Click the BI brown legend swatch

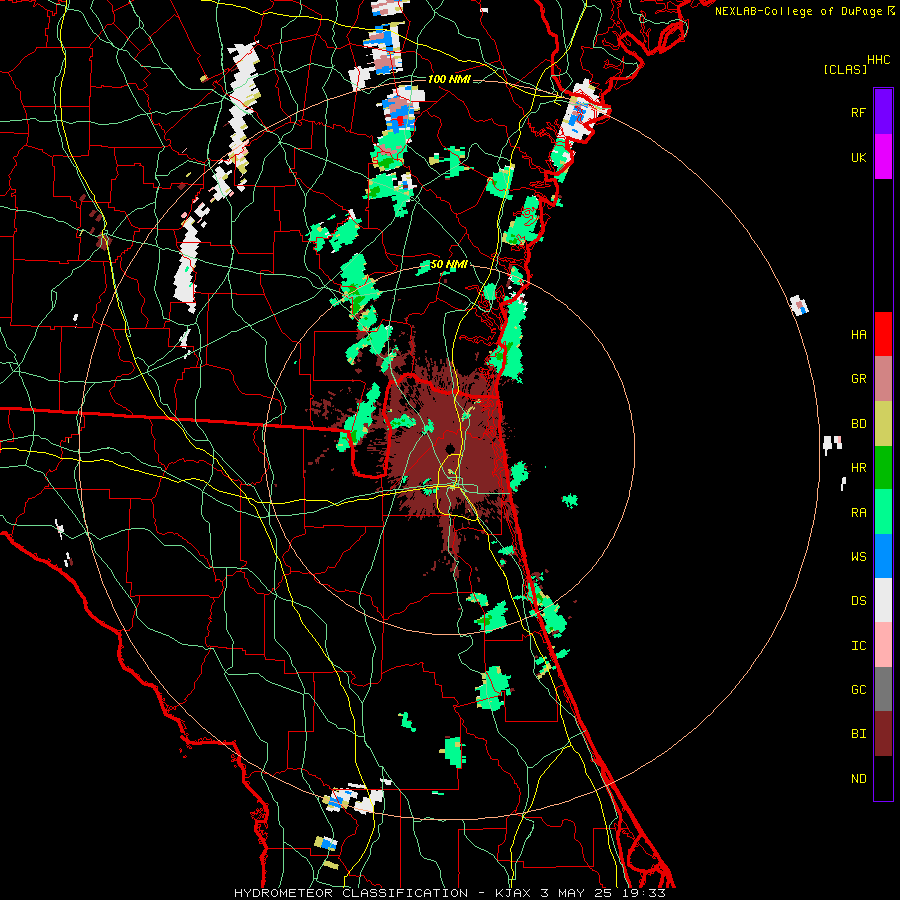coord(883,734)
